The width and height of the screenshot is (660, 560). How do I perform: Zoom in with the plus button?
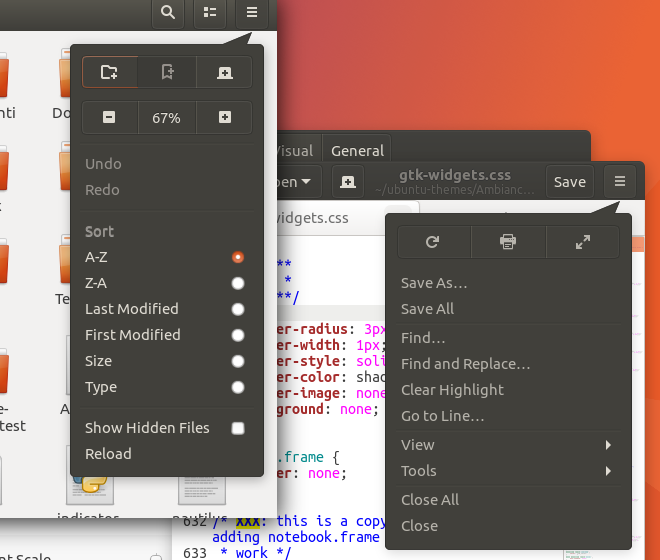(x=224, y=118)
